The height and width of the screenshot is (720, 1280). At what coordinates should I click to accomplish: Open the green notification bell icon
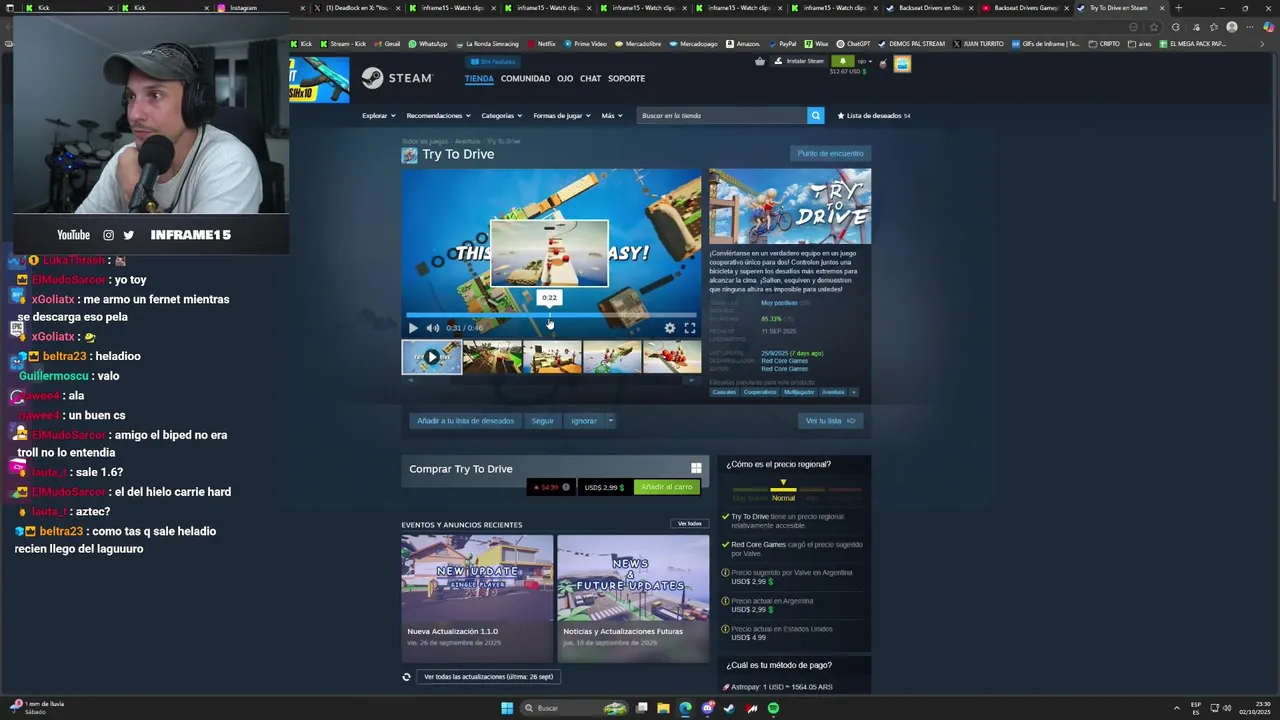click(843, 61)
